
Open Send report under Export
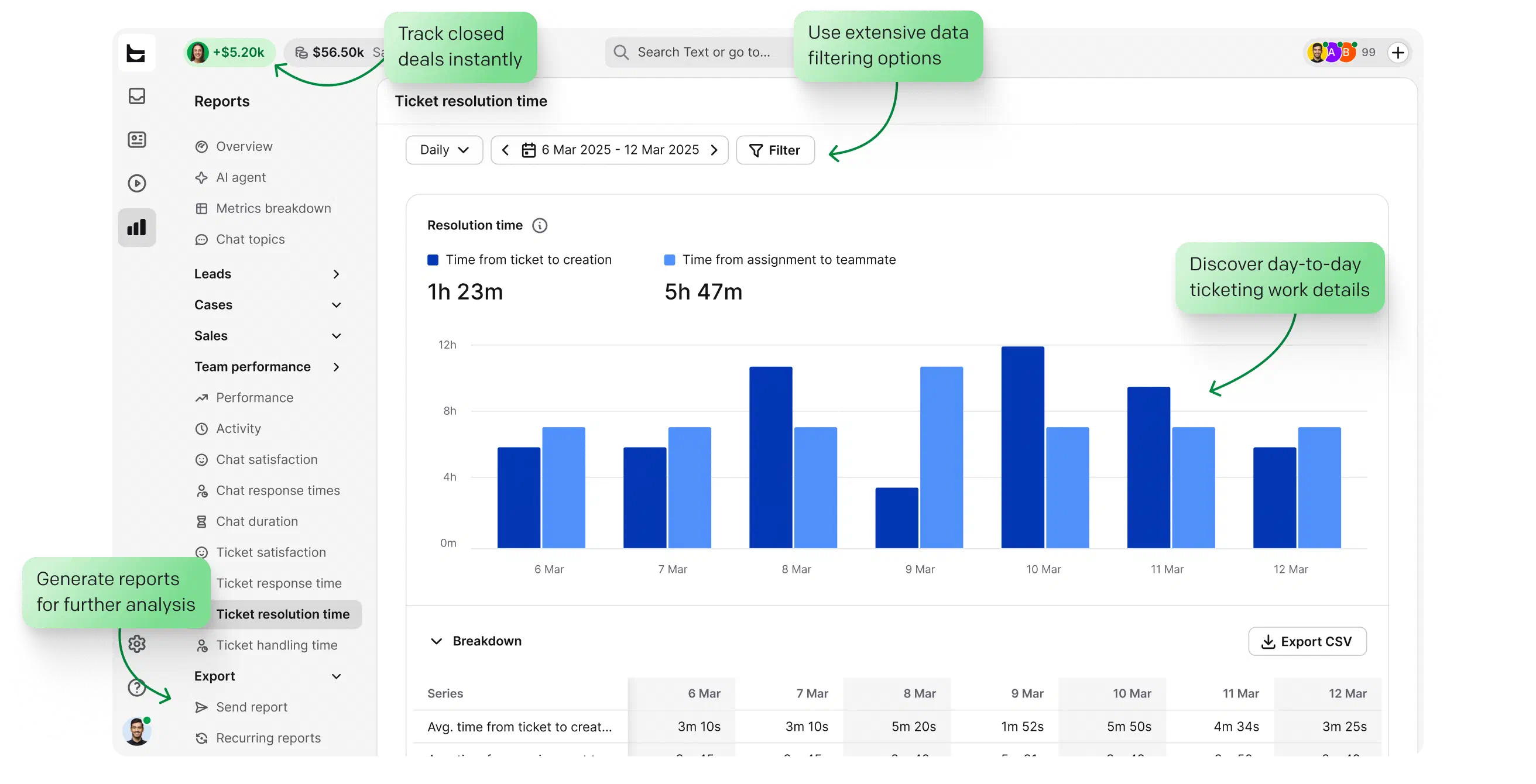[241, 707]
